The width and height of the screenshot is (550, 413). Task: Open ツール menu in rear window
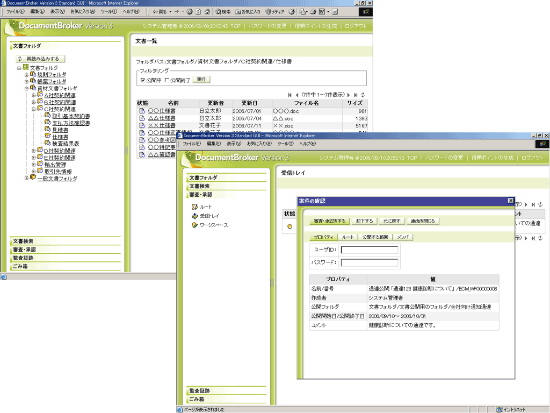click(x=109, y=12)
